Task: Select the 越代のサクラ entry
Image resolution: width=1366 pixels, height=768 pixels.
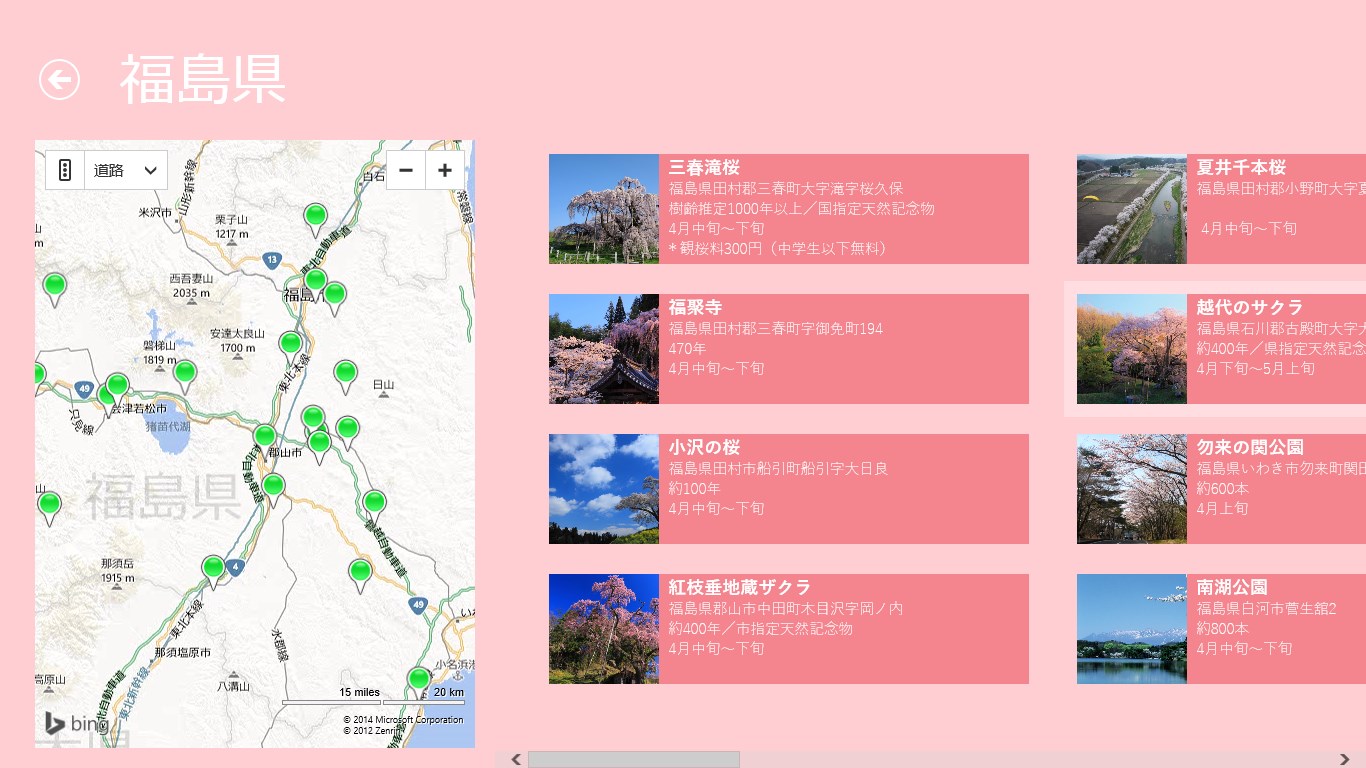Action: click(1219, 349)
